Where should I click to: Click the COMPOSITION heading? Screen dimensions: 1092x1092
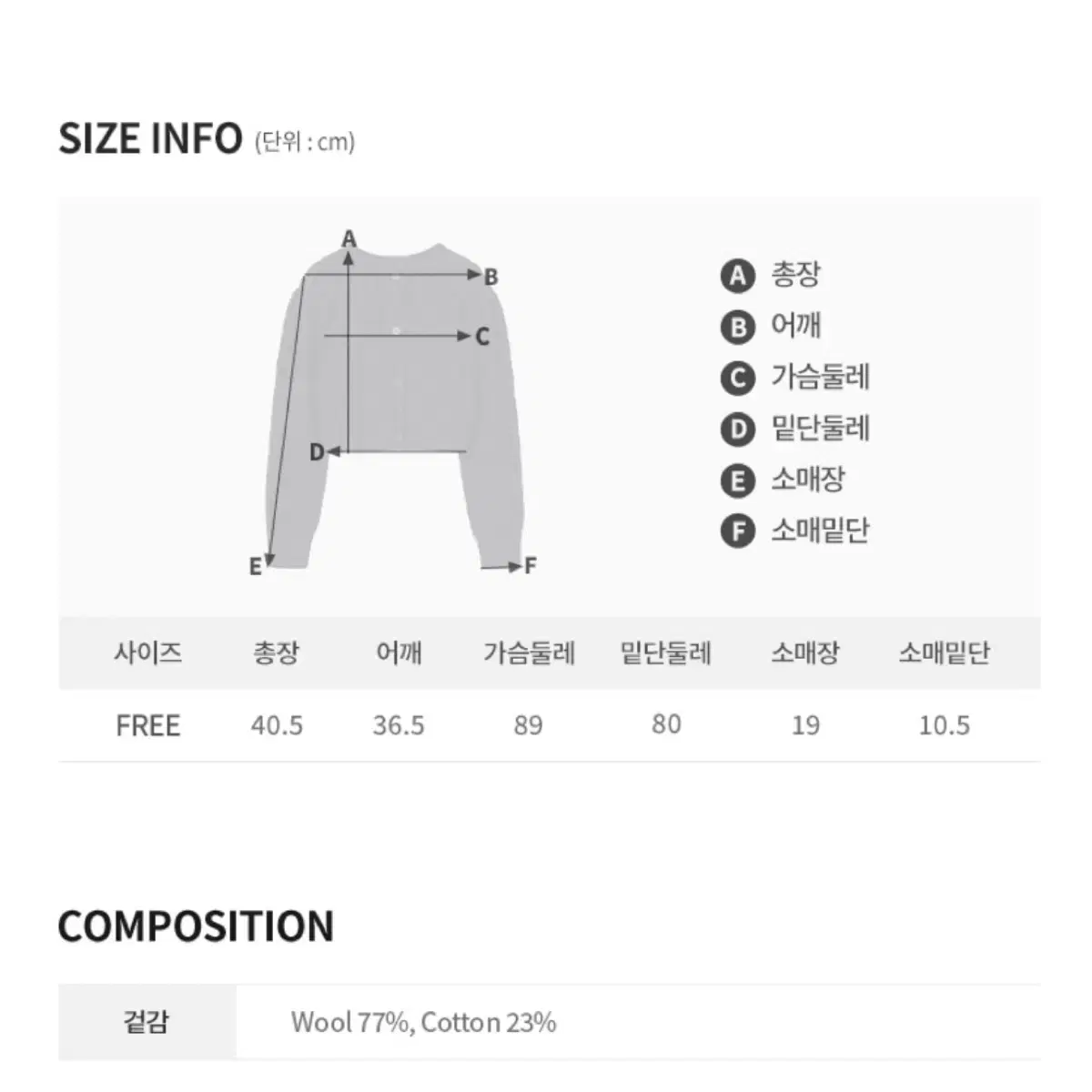coord(196,926)
